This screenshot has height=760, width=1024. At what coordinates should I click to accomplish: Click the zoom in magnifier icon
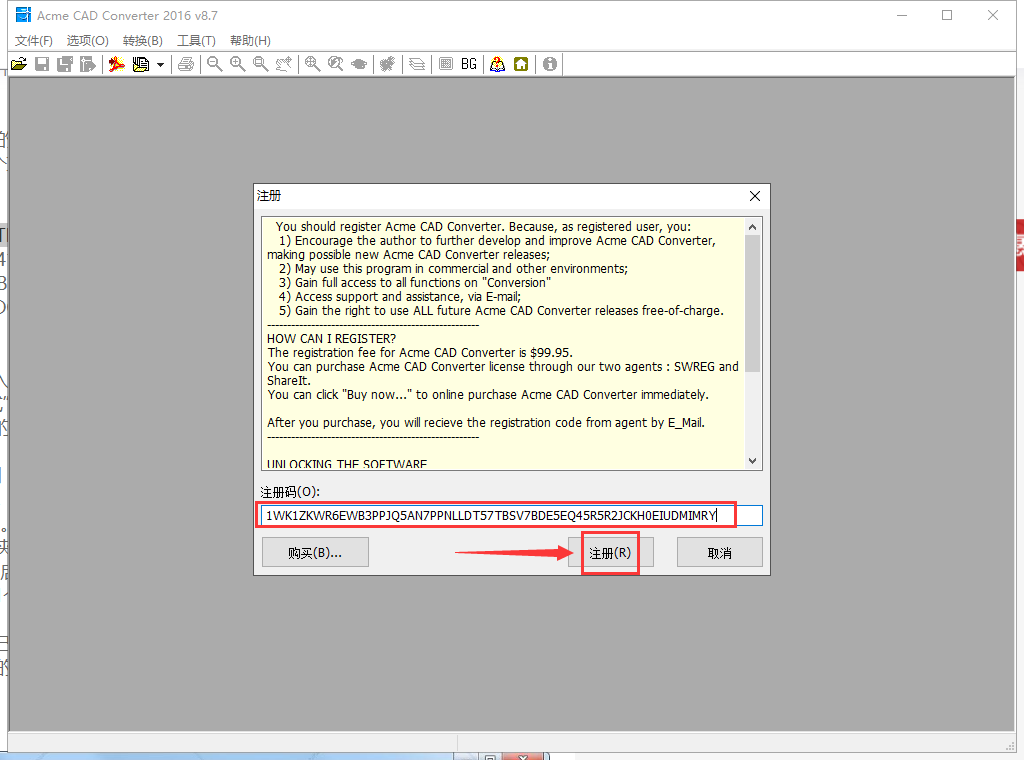(237, 64)
